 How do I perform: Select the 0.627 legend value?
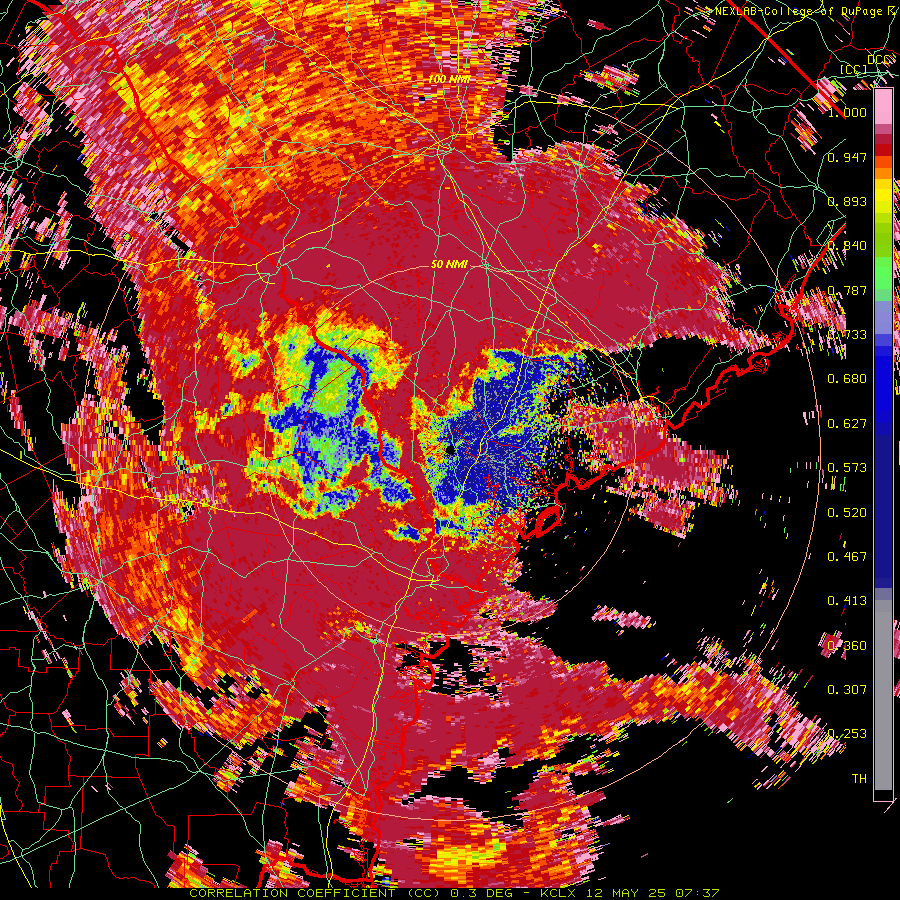pos(847,423)
